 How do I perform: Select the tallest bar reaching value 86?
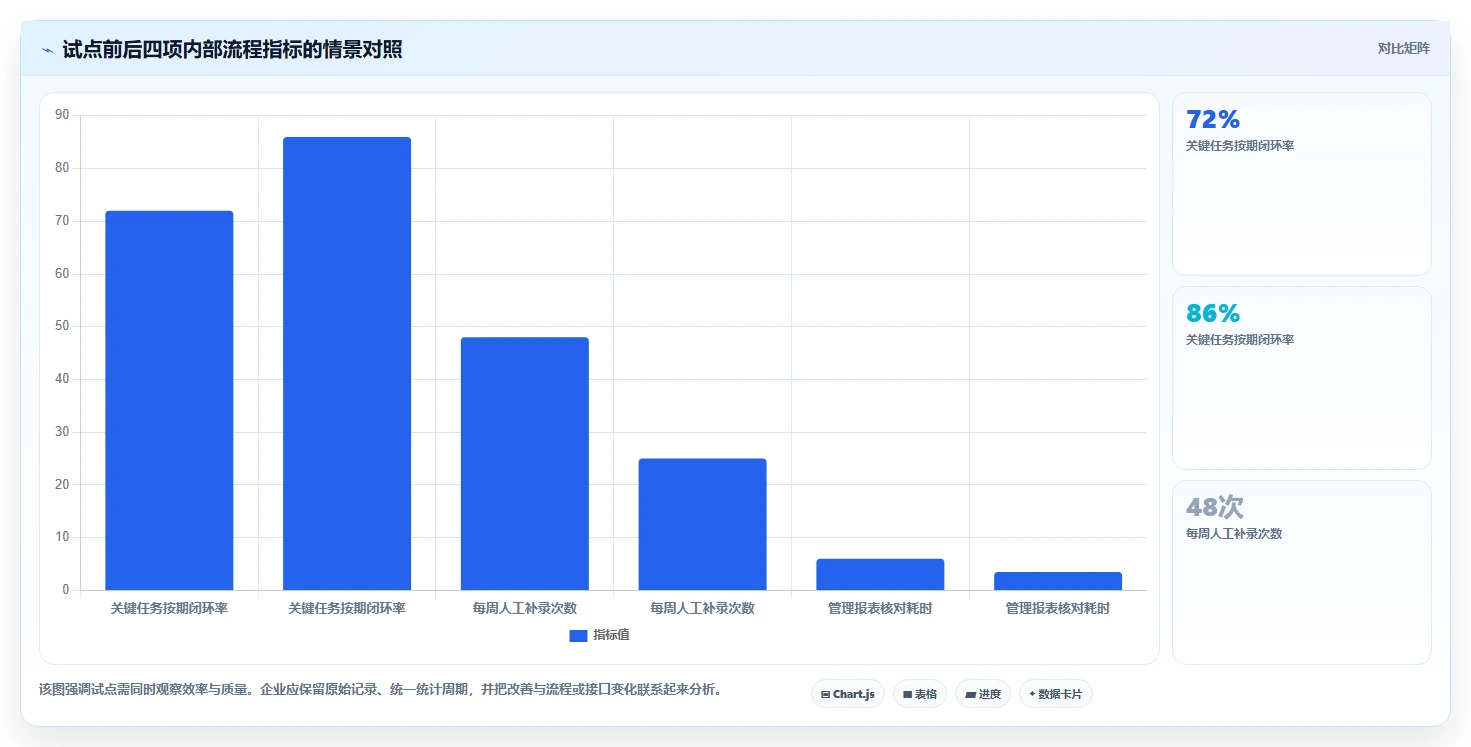point(347,363)
